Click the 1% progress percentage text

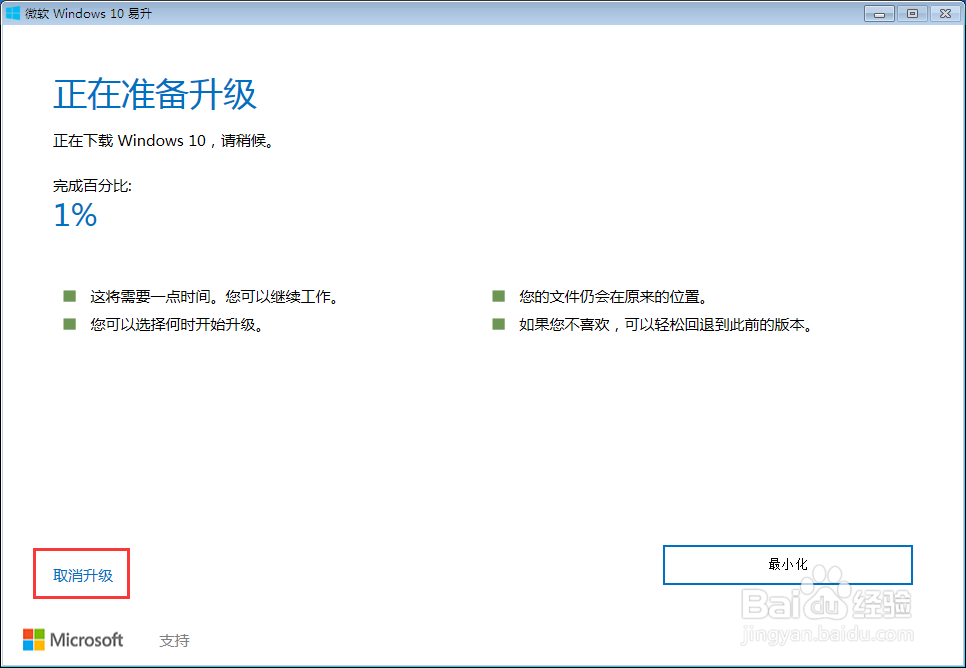[74, 215]
